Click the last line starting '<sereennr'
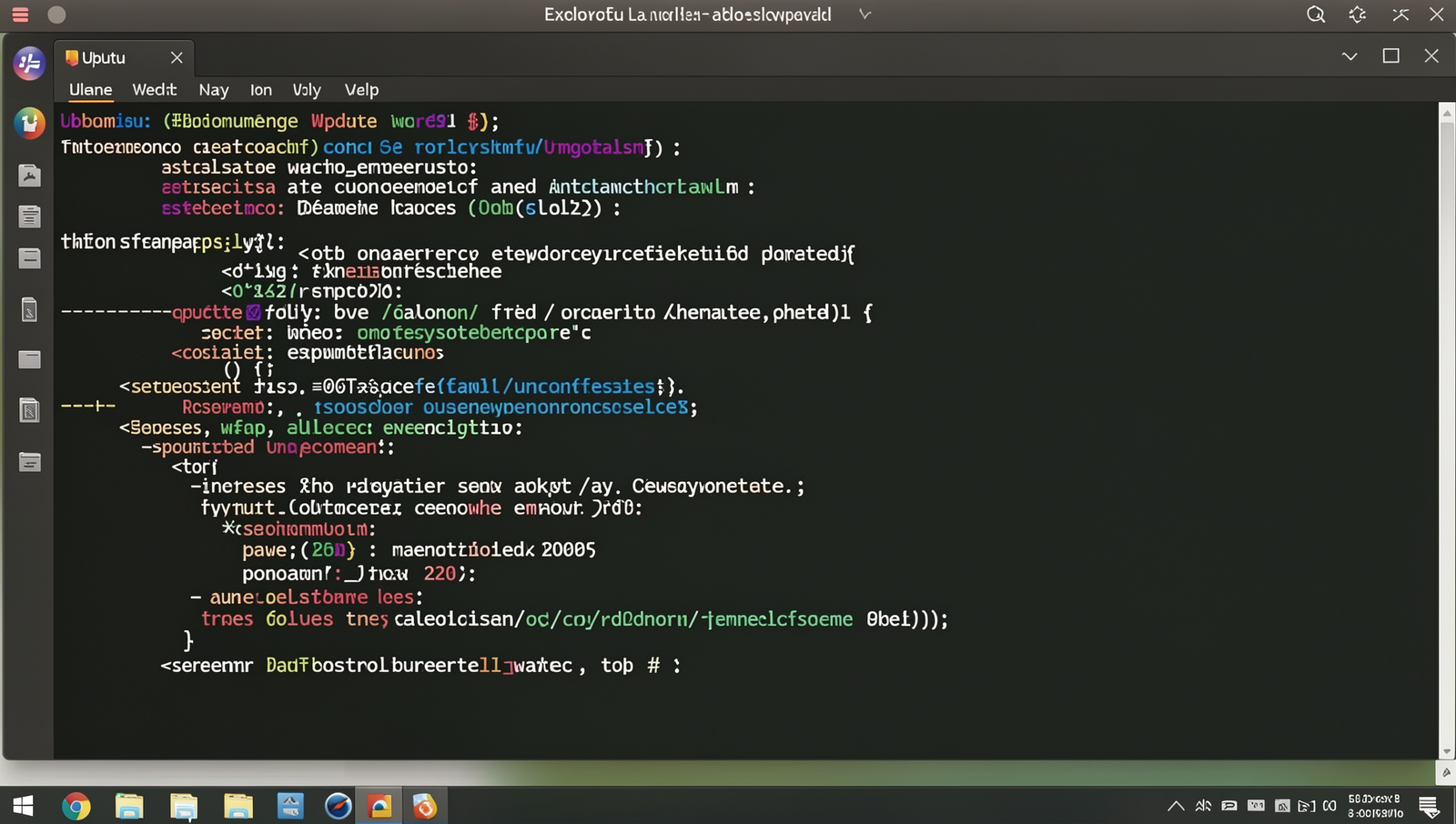Image resolution: width=1456 pixels, height=824 pixels. [420, 665]
